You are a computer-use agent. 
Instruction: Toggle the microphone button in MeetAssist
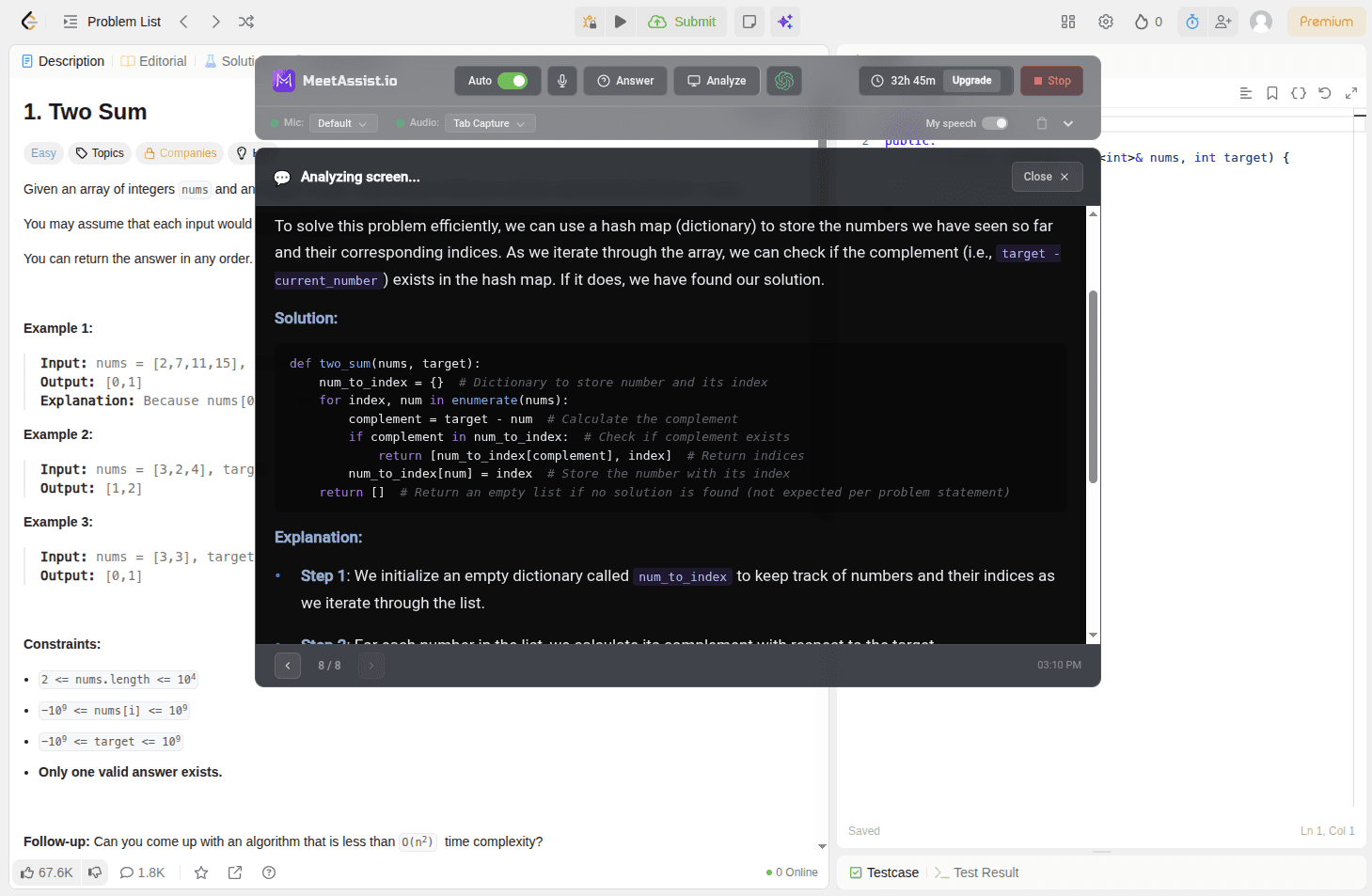pyautogui.click(x=561, y=81)
